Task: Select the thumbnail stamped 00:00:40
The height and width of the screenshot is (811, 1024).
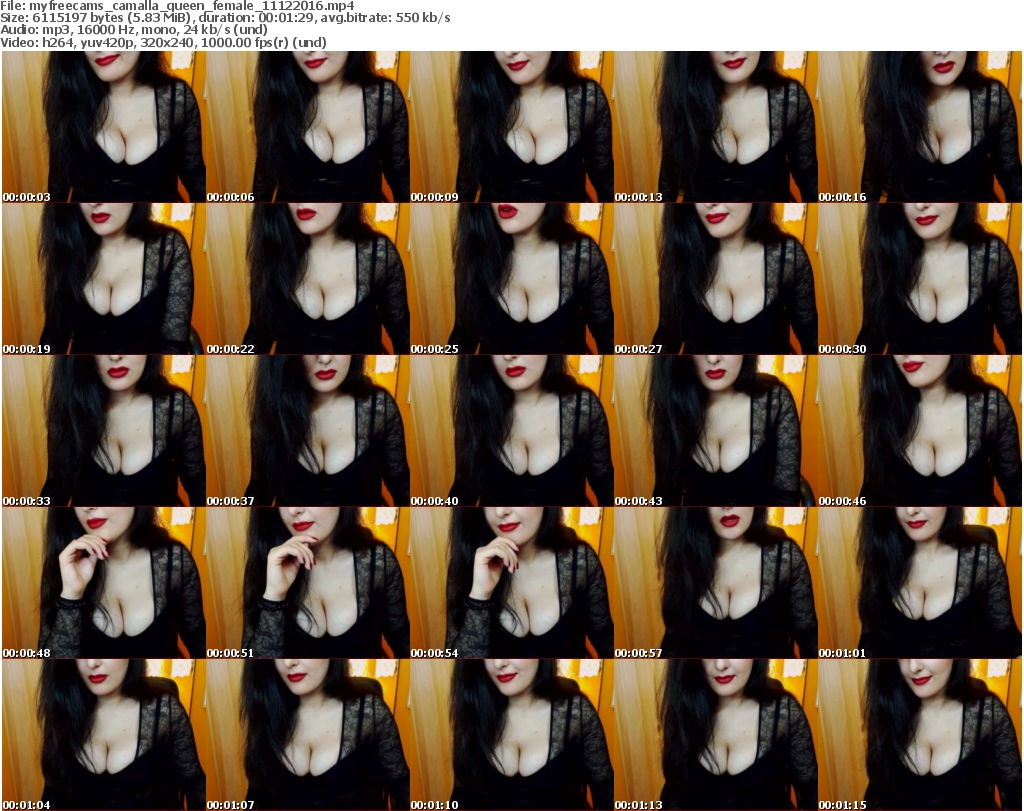Action: [x=512, y=431]
